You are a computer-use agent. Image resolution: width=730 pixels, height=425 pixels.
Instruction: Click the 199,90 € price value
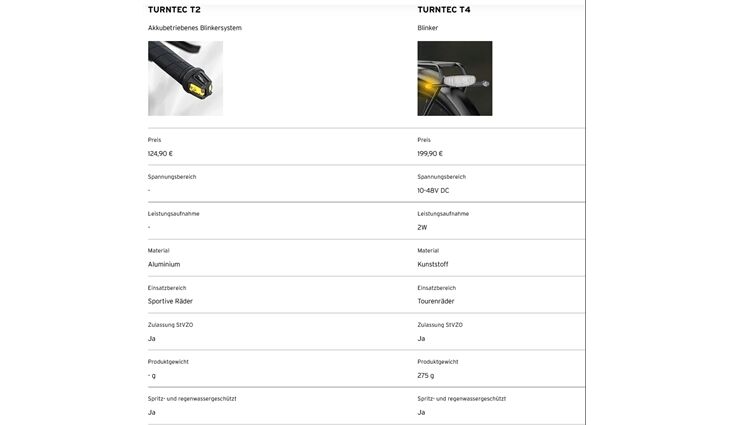(x=430, y=154)
